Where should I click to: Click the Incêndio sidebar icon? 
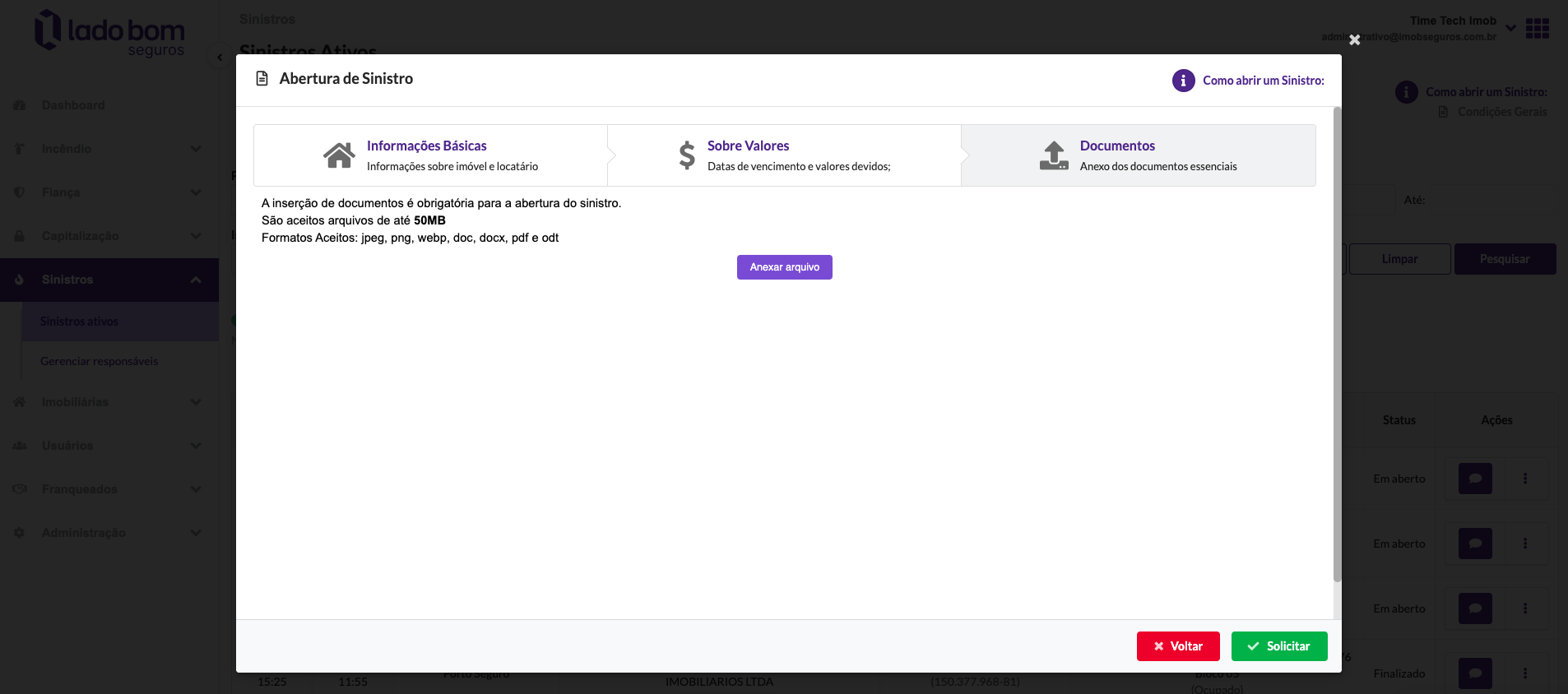point(20,149)
